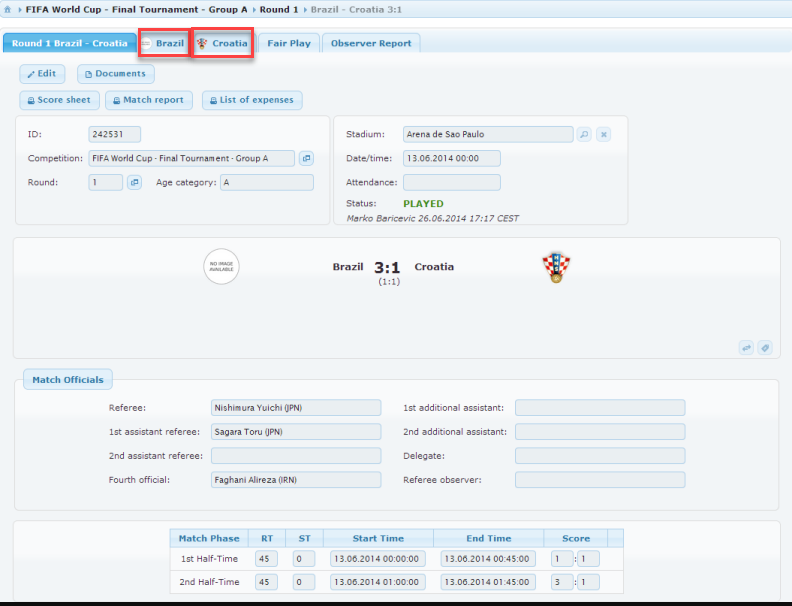Print the Score sheet
This screenshot has width=792, height=606.
[58, 100]
